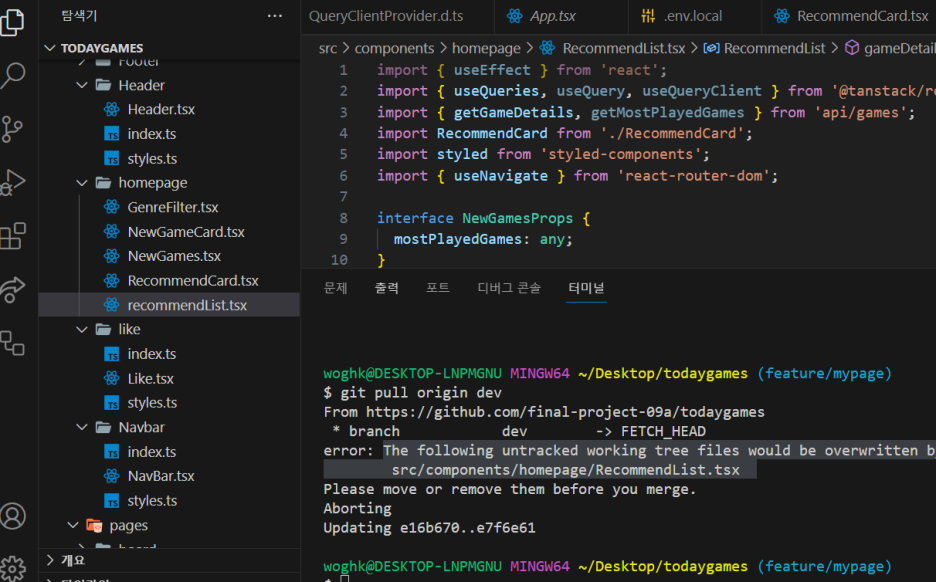Switch to QueryClientProvider.d.ts tab

click(x=386, y=16)
